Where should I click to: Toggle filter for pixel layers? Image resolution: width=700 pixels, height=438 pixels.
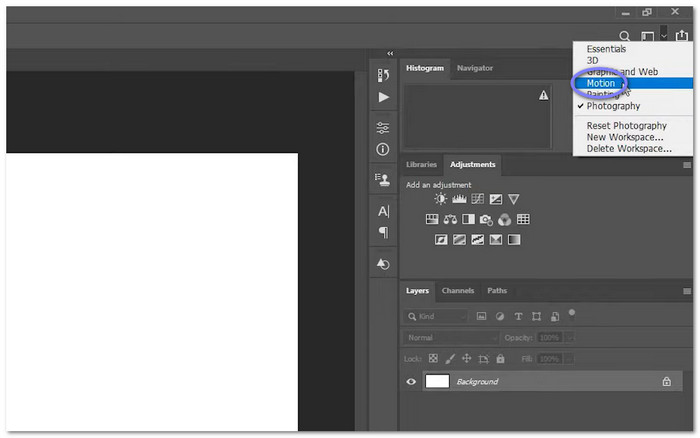[x=481, y=317]
